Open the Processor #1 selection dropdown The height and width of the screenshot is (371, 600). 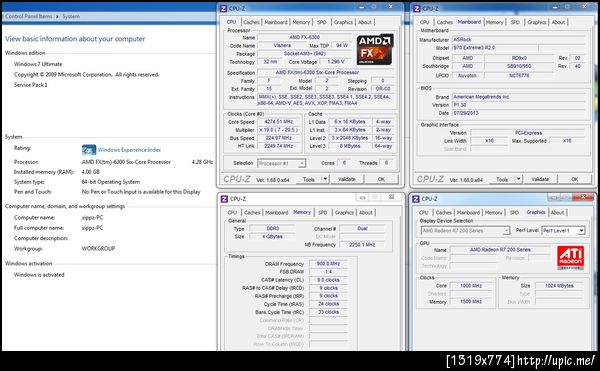281,163
